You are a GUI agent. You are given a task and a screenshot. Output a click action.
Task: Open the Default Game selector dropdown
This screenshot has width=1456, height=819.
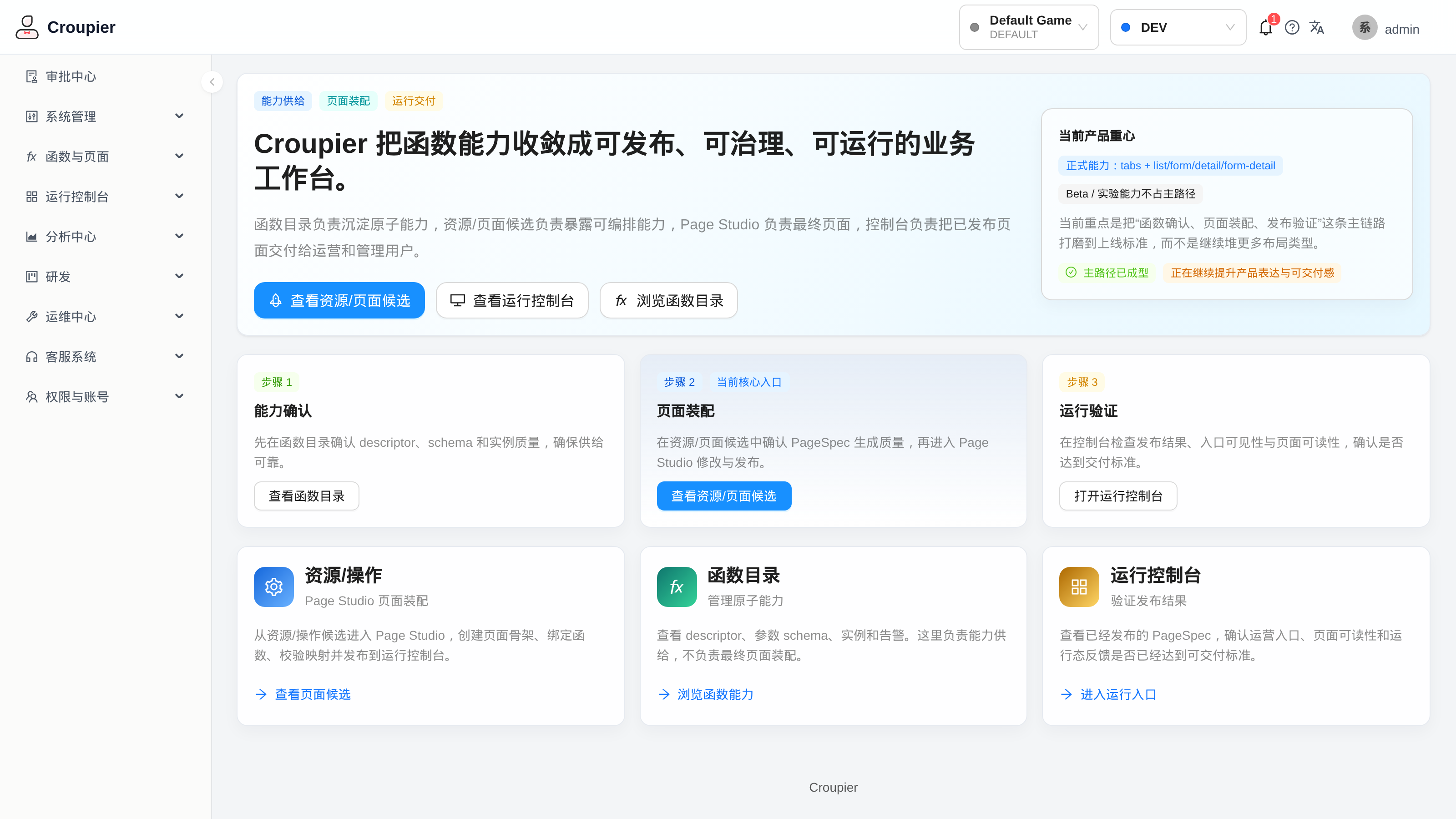1029,27
